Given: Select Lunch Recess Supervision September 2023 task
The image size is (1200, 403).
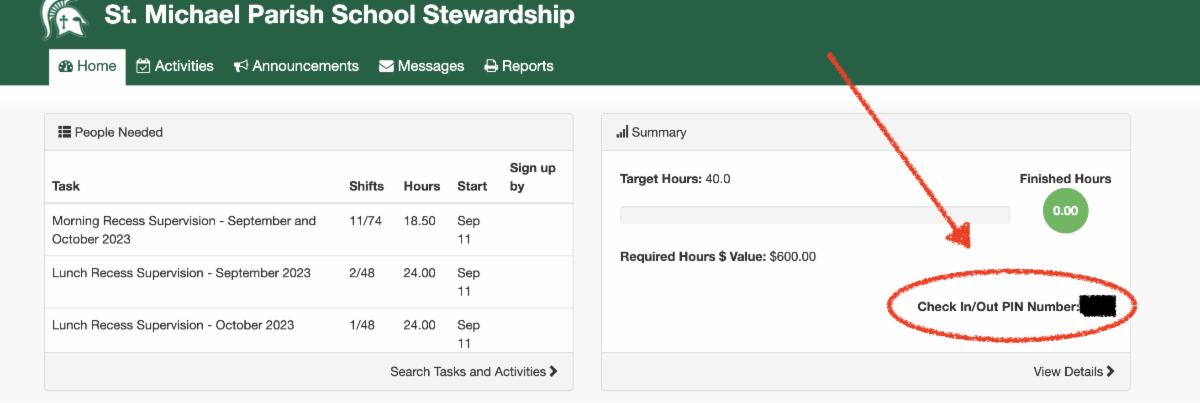Looking at the screenshot, I should point(181,273).
